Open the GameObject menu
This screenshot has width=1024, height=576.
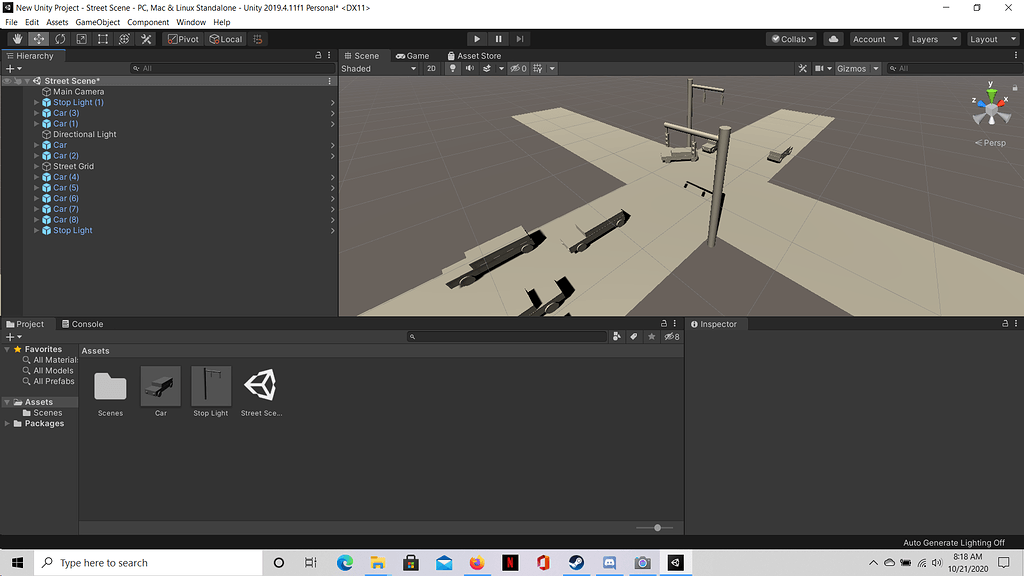(x=97, y=21)
